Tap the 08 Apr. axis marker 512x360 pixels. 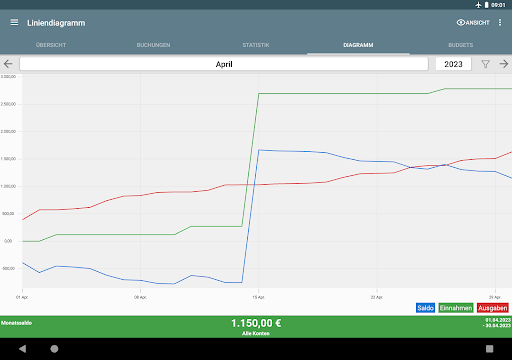tap(140, 297)
